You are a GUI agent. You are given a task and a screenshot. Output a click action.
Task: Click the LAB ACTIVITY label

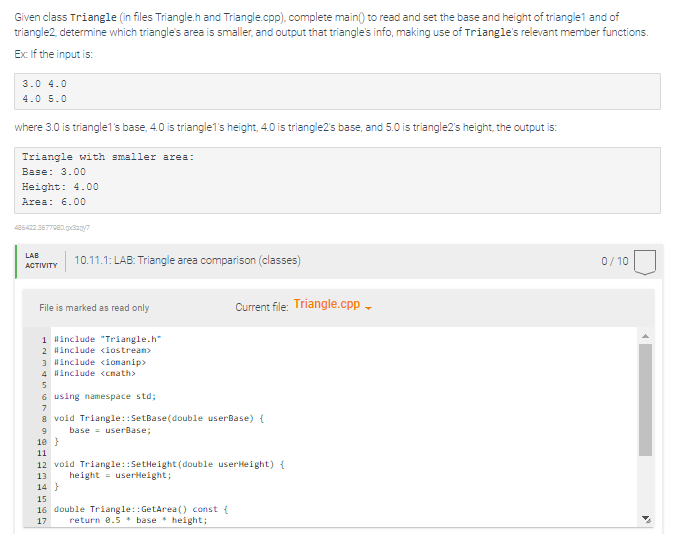pyautogui.click(x=41, y=261)
